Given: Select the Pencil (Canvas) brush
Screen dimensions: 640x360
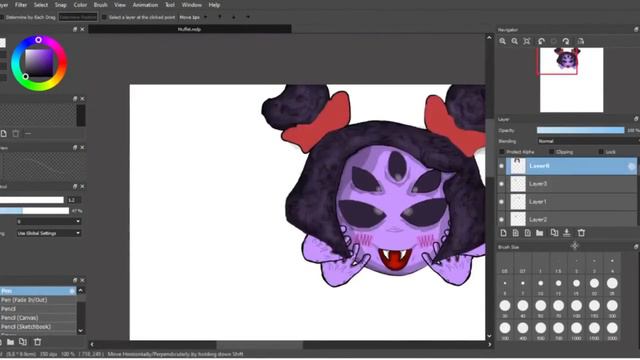Looking at the screenshot, I should pyautogui.click(x=38, y=318).
